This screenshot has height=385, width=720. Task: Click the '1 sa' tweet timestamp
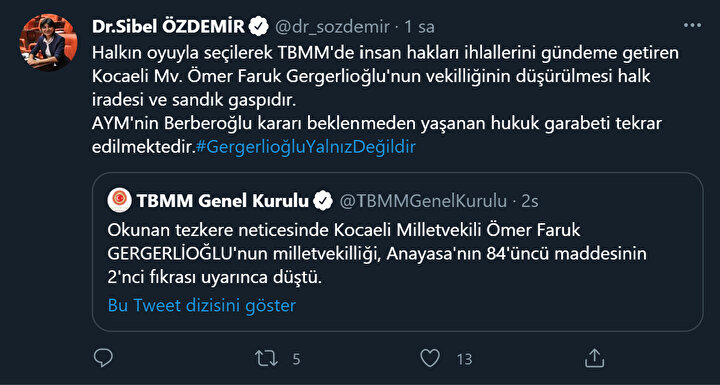(419, 28)
